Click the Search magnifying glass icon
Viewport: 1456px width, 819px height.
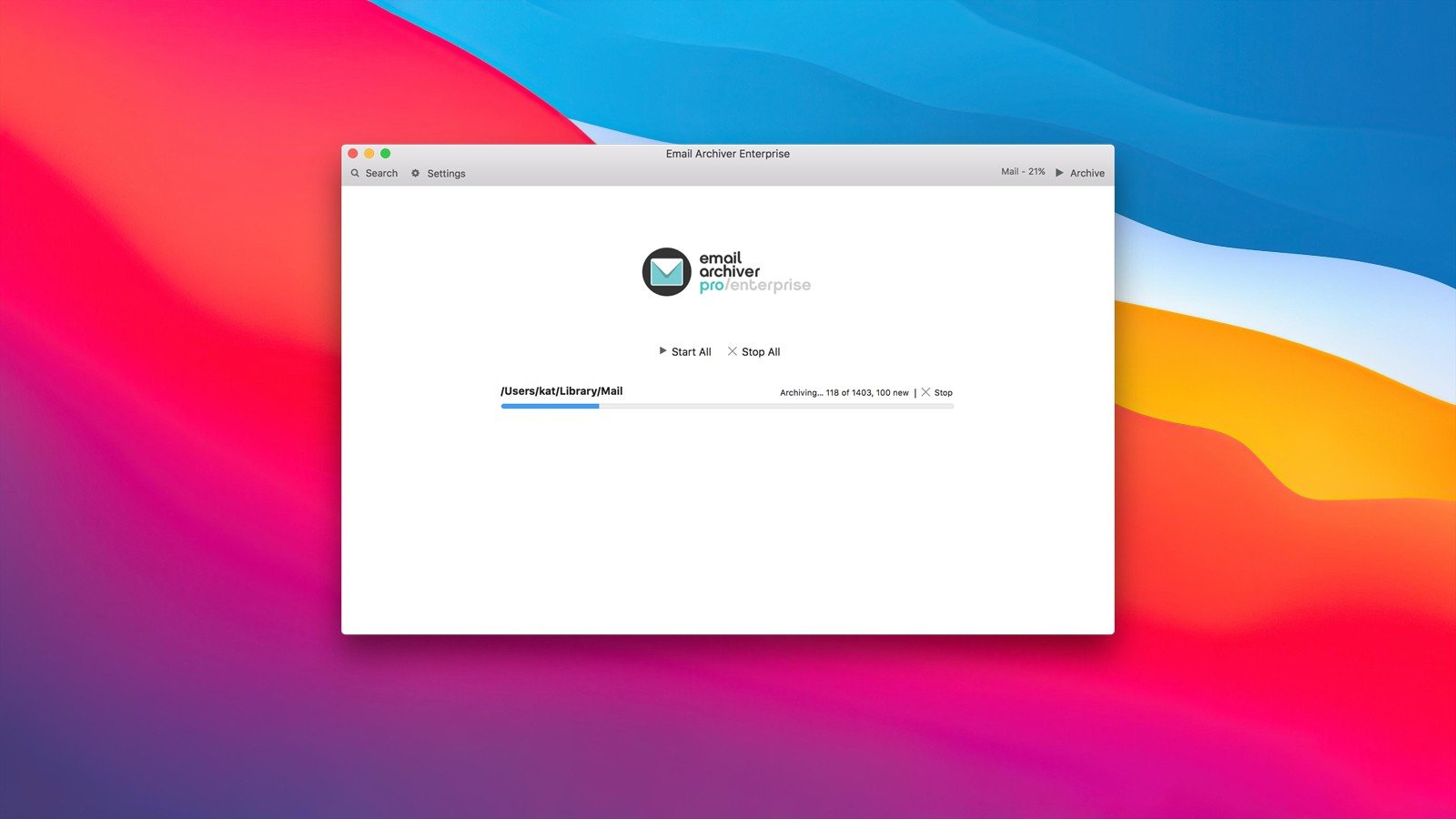(x=355, y=173)
